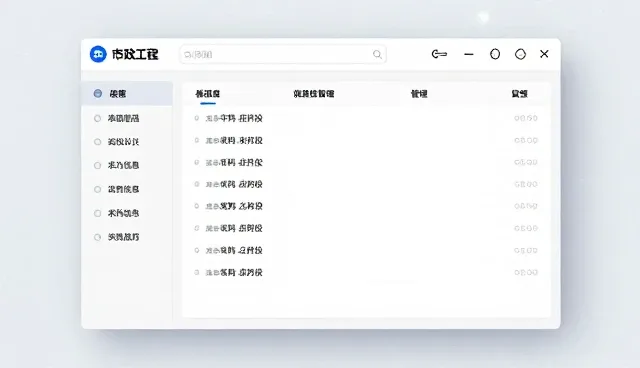The height and width of the screenshot is (368, 640).
Task: Open the tab underlined in blue
Action: tap(208, 94)
